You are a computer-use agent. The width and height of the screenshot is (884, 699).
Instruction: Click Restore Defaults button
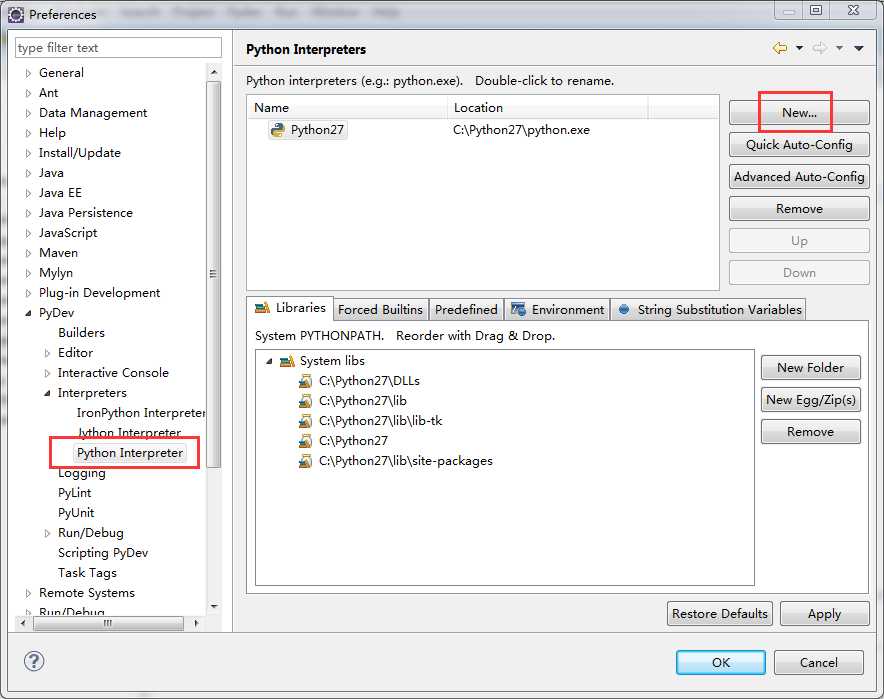click(720, 613)
